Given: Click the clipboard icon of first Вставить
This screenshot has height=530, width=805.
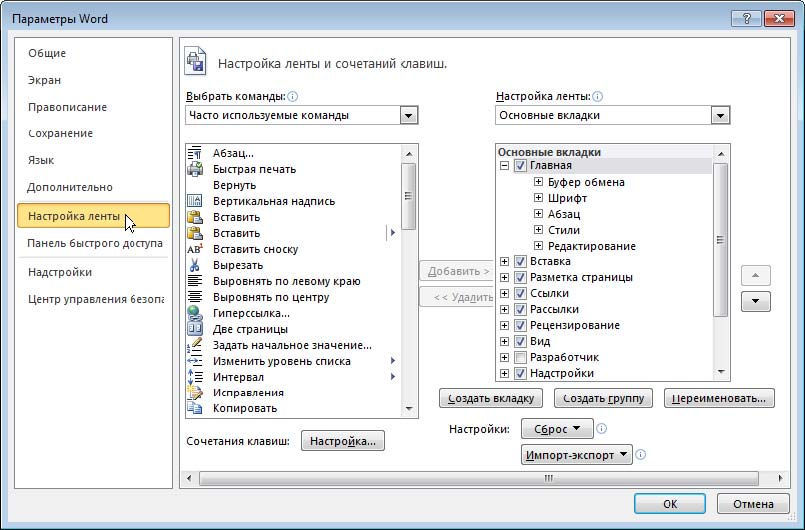Looking at the screenshot, I should pyautogui.click(x=195, y=217).
